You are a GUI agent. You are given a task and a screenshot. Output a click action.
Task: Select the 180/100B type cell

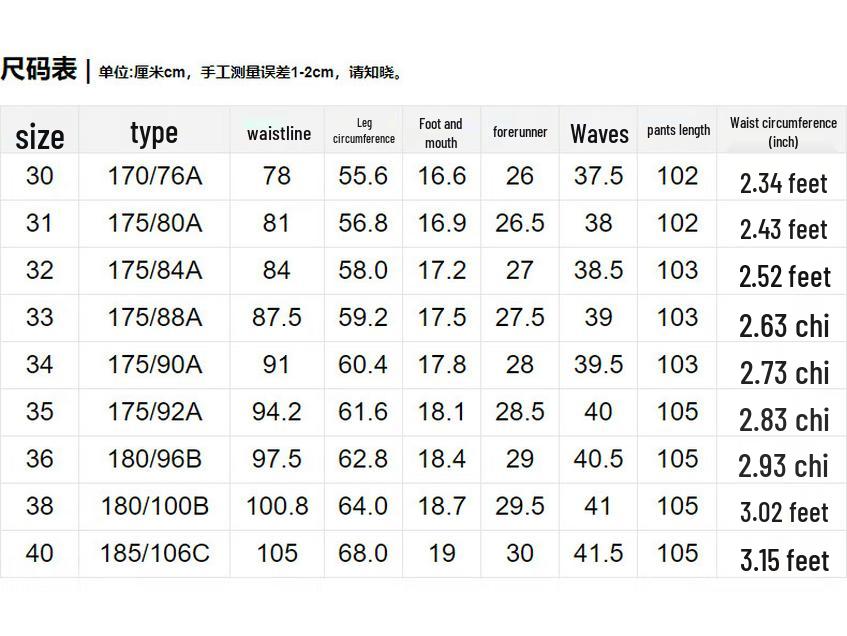coord(154,506)
